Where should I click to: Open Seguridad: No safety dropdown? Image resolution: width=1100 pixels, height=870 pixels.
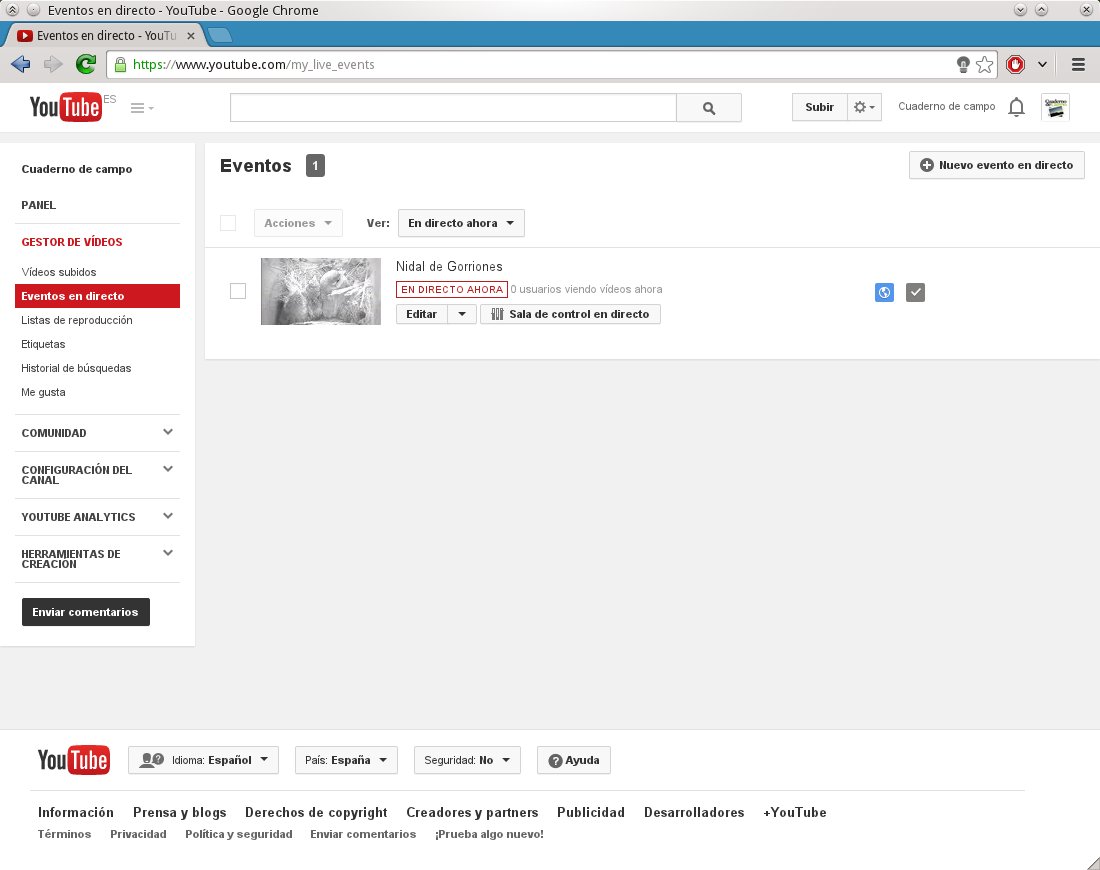coord(467,760)
